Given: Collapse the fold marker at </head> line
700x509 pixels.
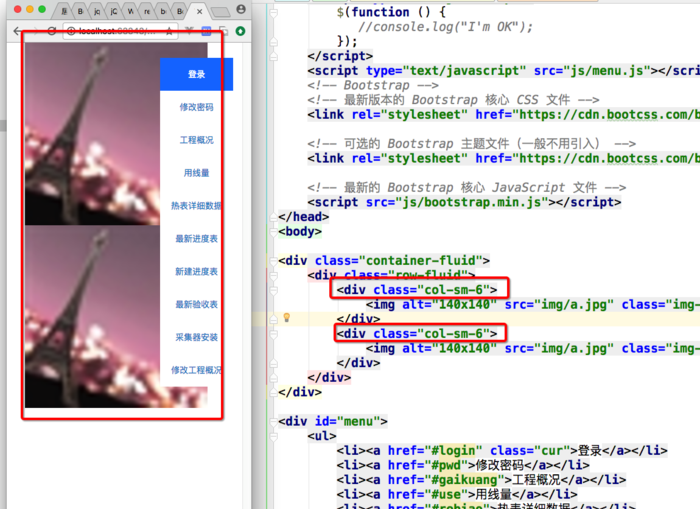Looking at the screenshot, I should (x=273, y=217).
